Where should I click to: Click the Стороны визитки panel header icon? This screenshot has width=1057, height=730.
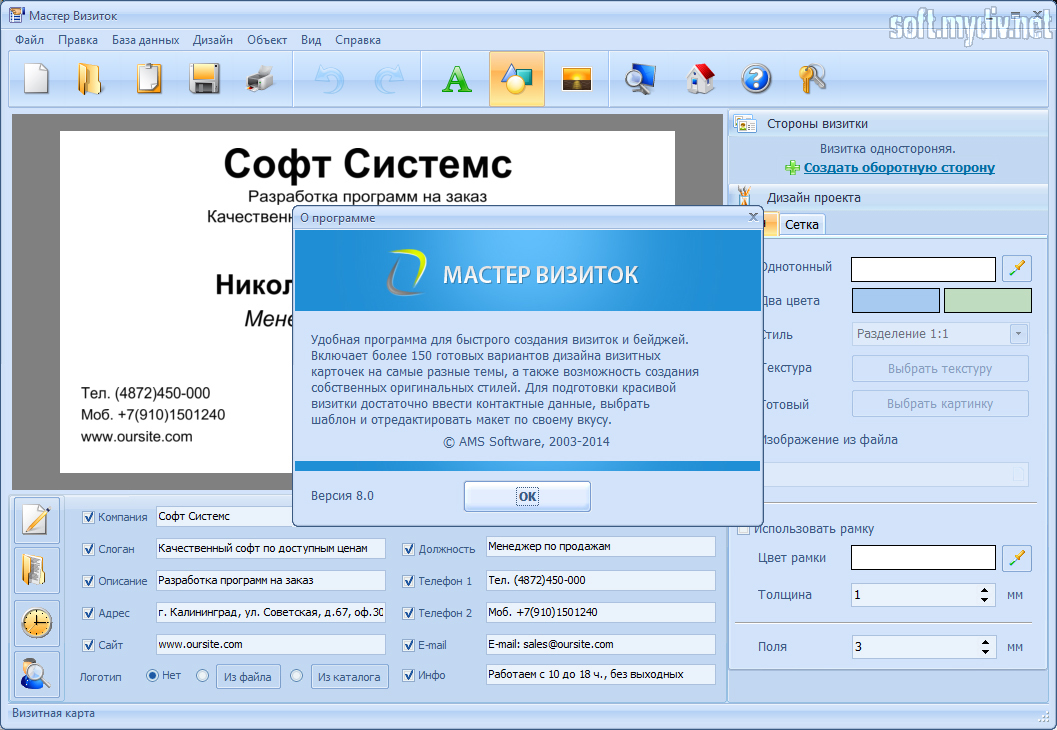point(745,124)
